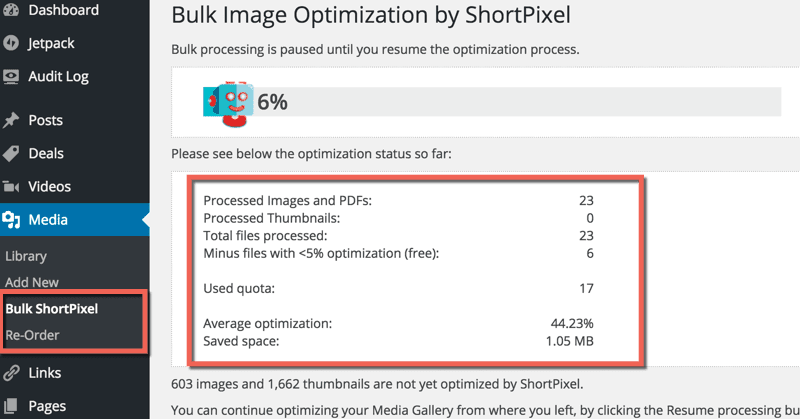
Task: Click the Videos camera icon
Action: [x=11, y=186]
